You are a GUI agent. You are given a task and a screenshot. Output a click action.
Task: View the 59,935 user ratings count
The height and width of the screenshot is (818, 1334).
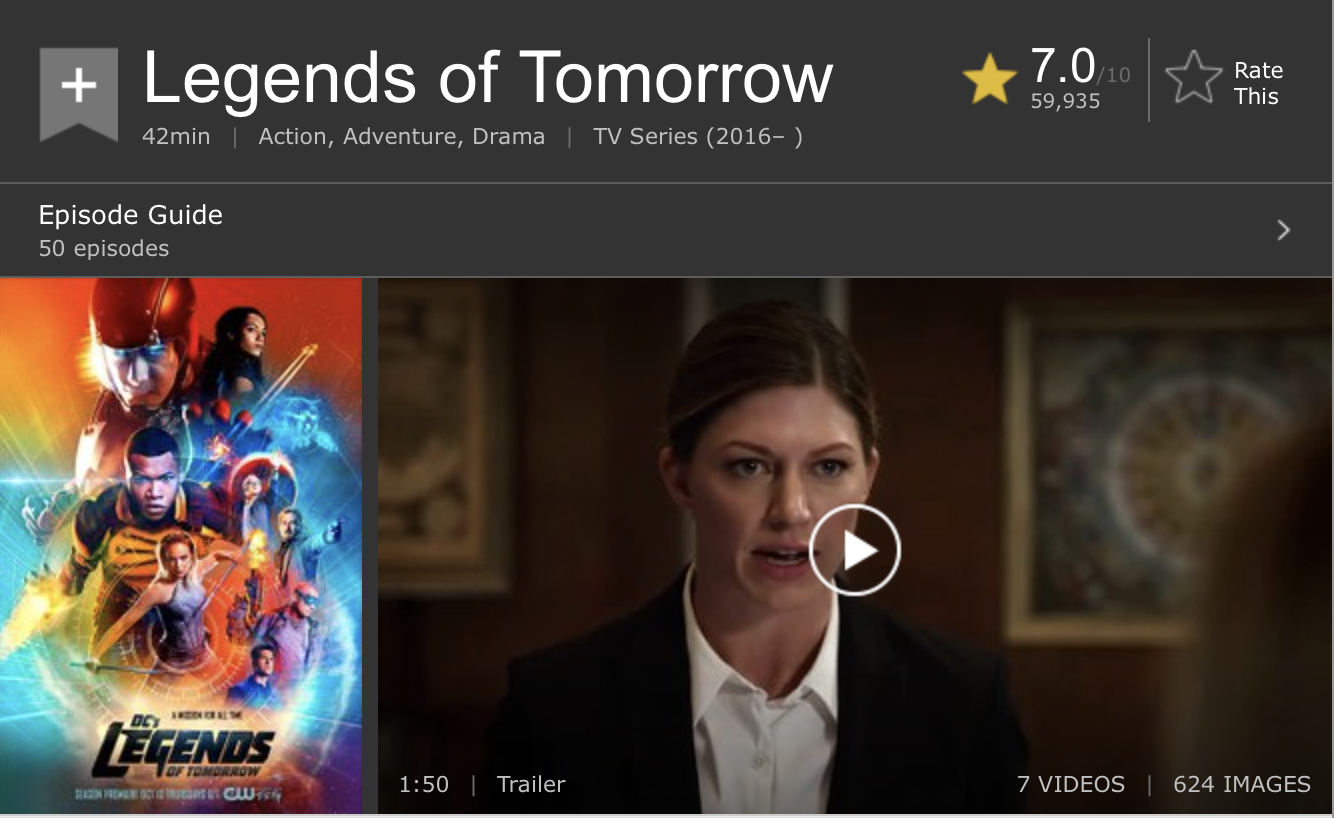pos(1065,101)
